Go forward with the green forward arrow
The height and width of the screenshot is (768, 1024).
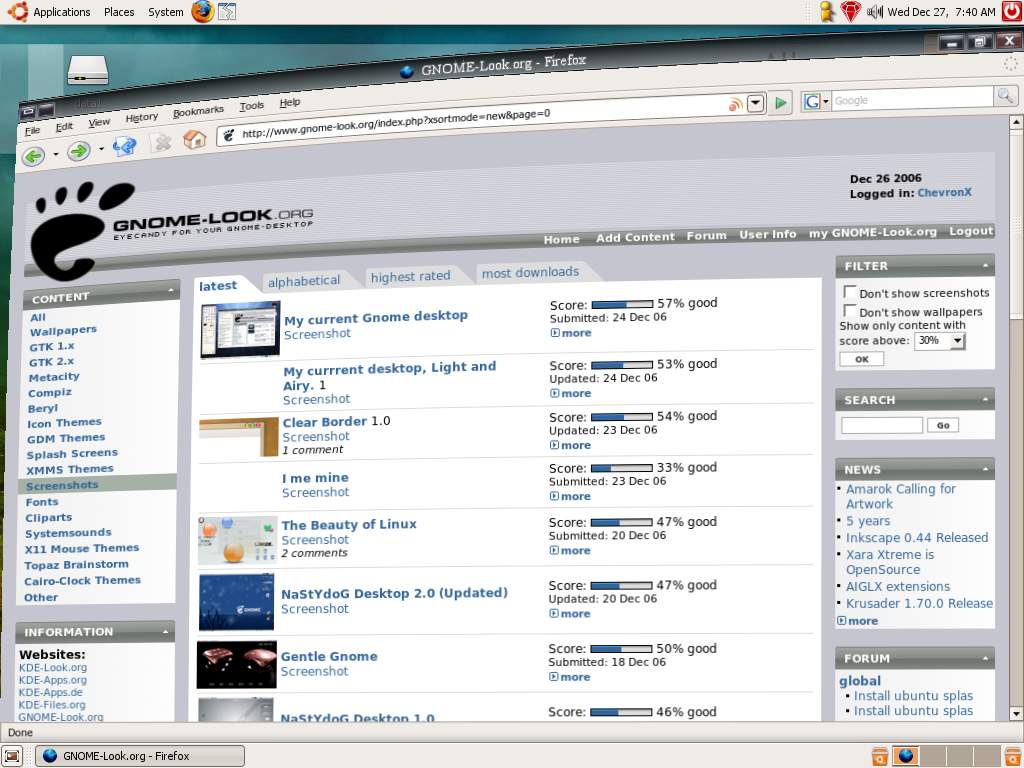pos(78,152)
